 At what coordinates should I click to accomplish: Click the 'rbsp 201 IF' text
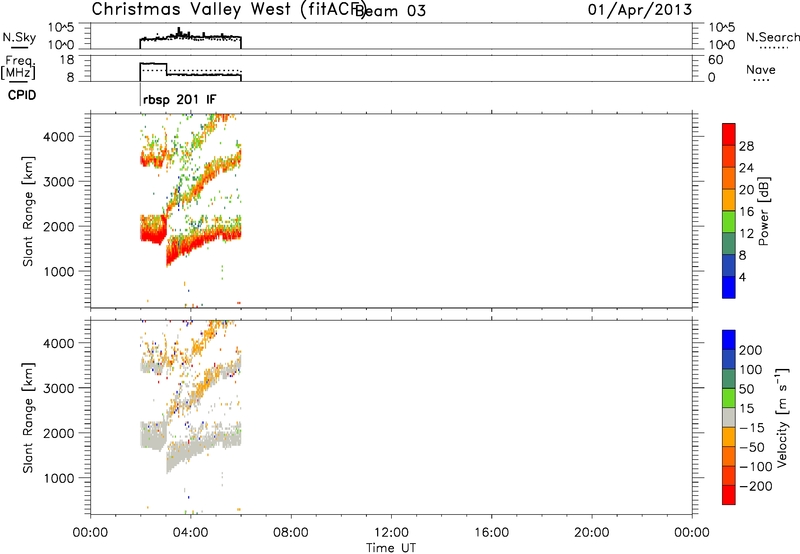pyautogui.click(x=180, y=99)
